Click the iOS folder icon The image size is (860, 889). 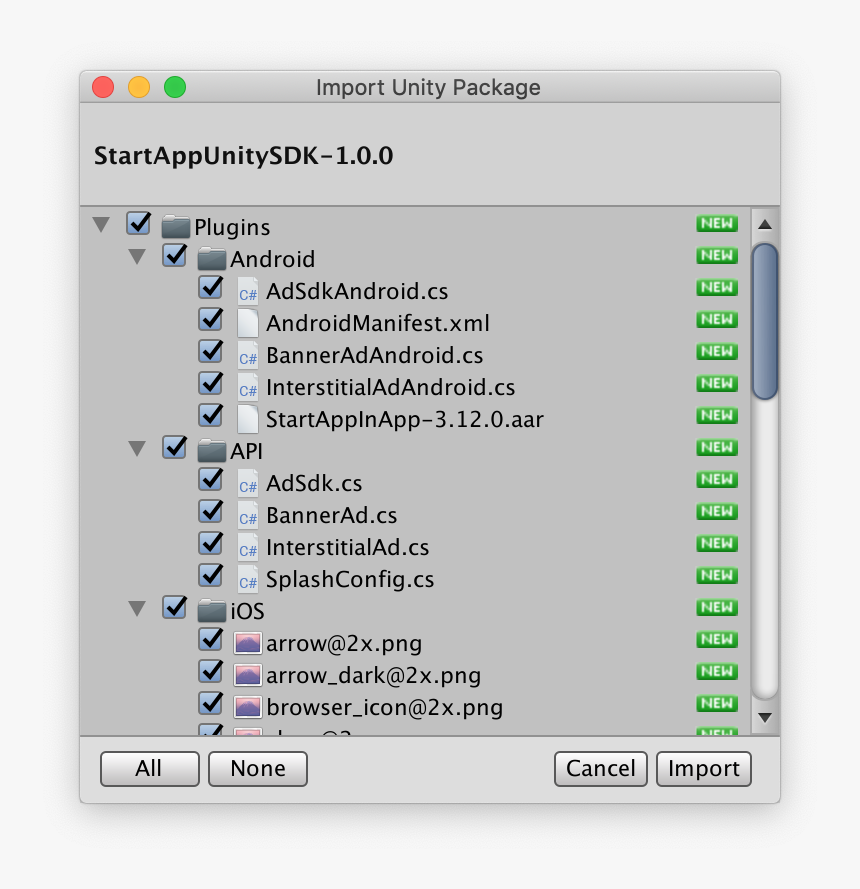tap(211, 611)
